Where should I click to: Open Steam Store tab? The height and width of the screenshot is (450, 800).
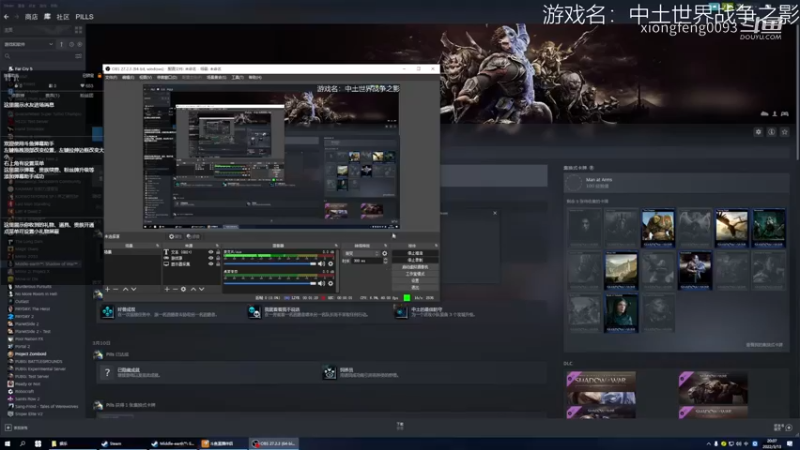click(x=31, y=17)
